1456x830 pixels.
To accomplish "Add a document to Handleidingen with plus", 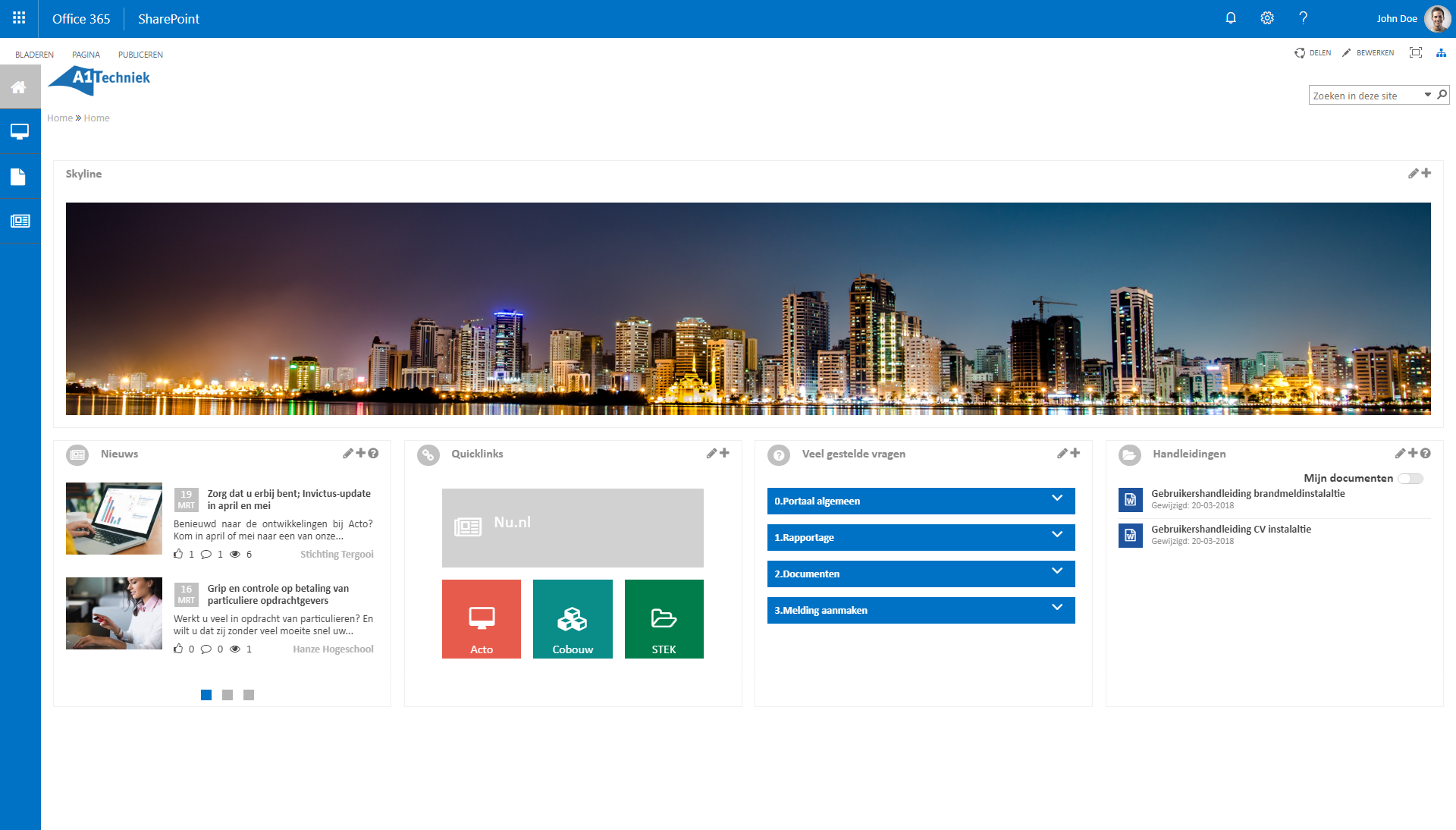I will [1413, 453].
